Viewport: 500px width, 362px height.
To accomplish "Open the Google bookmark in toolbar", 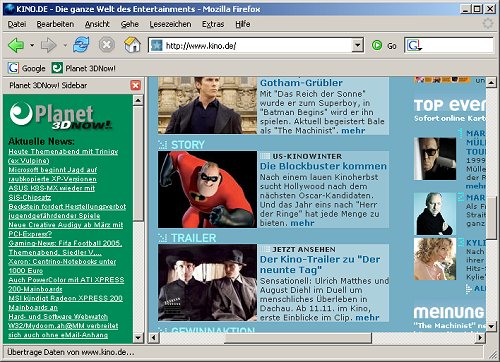I will coord(27,68).
